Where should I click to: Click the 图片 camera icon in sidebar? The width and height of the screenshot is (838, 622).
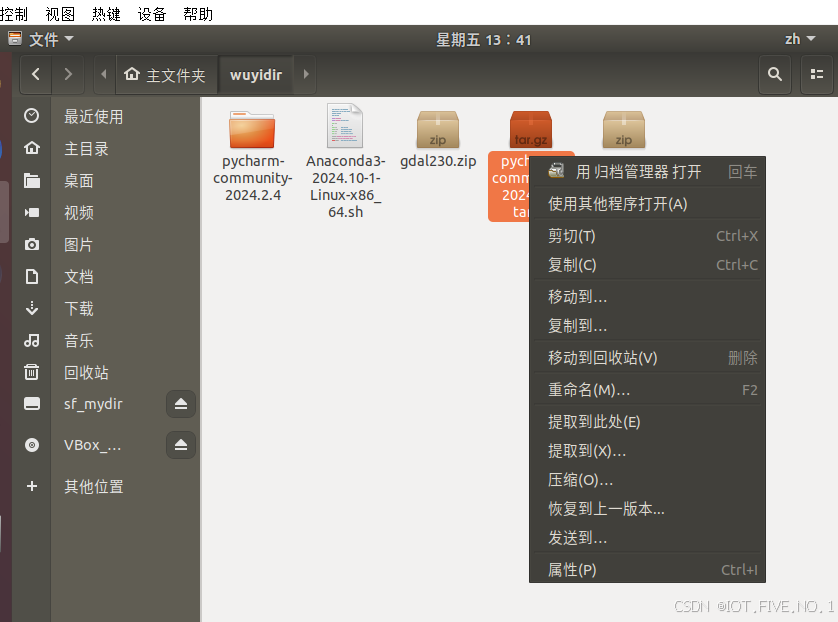pyautogui.click(x=32, y=244)
